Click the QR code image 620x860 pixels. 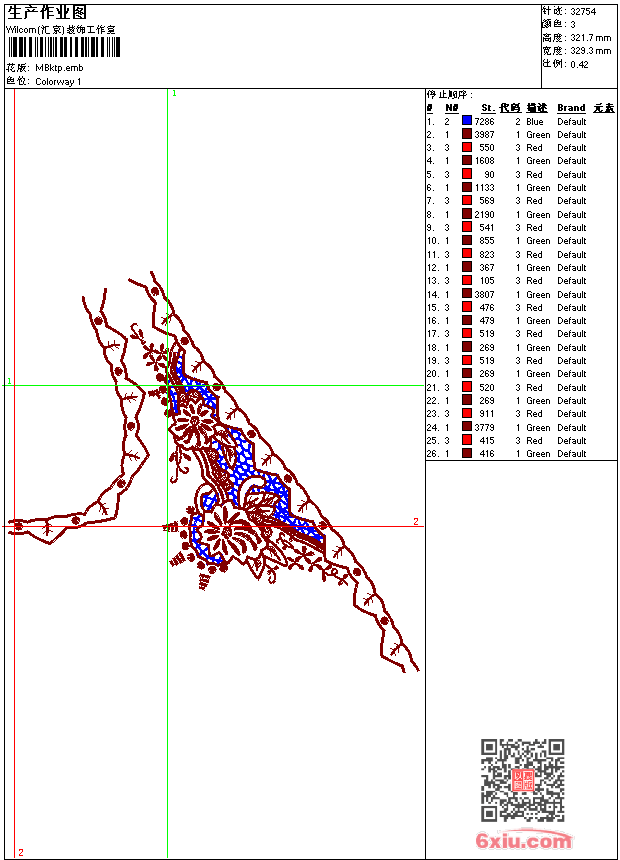pyautogui.click(x=522, y=780)
